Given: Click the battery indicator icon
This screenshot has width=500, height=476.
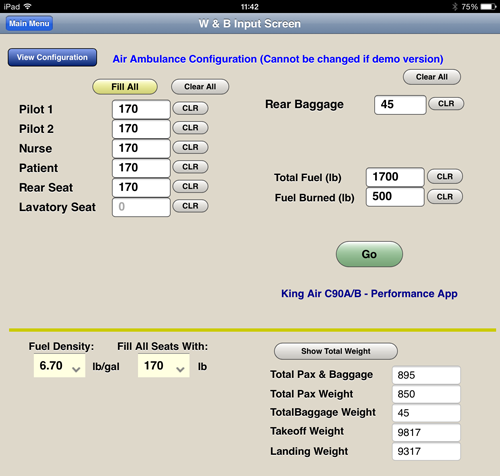Looking at the screenshot, I should [488, 7].
